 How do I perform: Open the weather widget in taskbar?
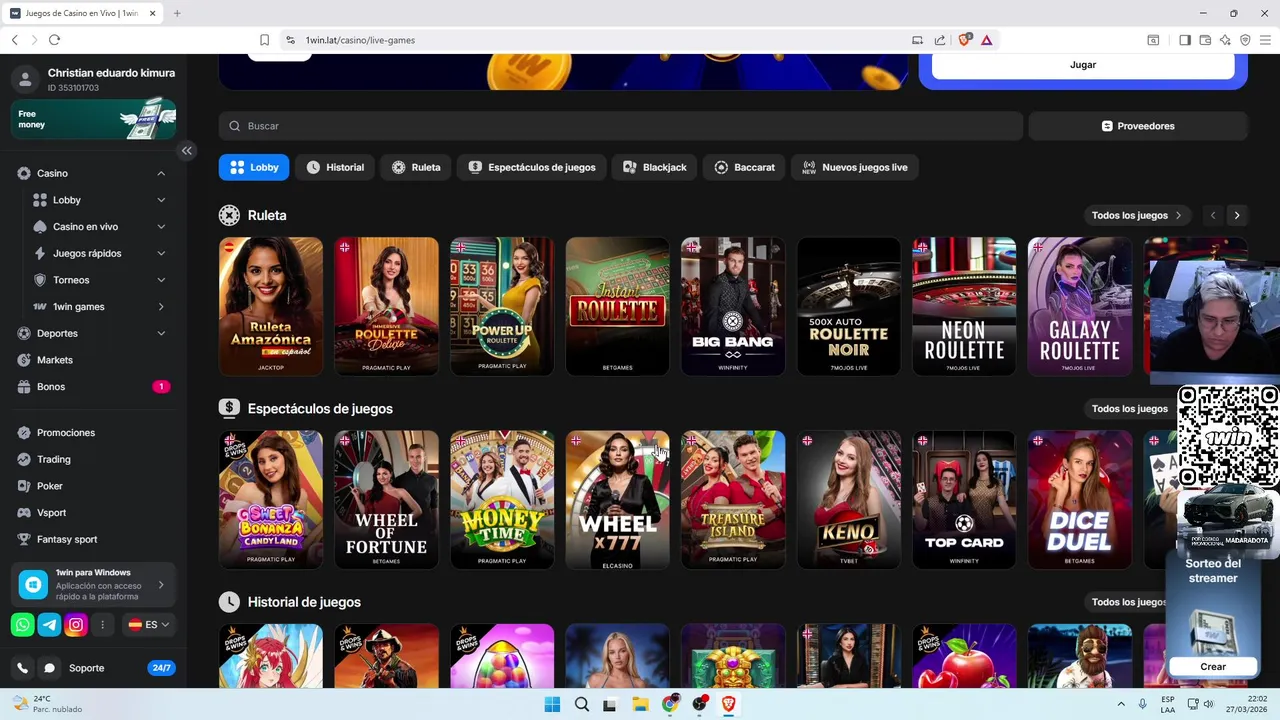pos(48,704)
